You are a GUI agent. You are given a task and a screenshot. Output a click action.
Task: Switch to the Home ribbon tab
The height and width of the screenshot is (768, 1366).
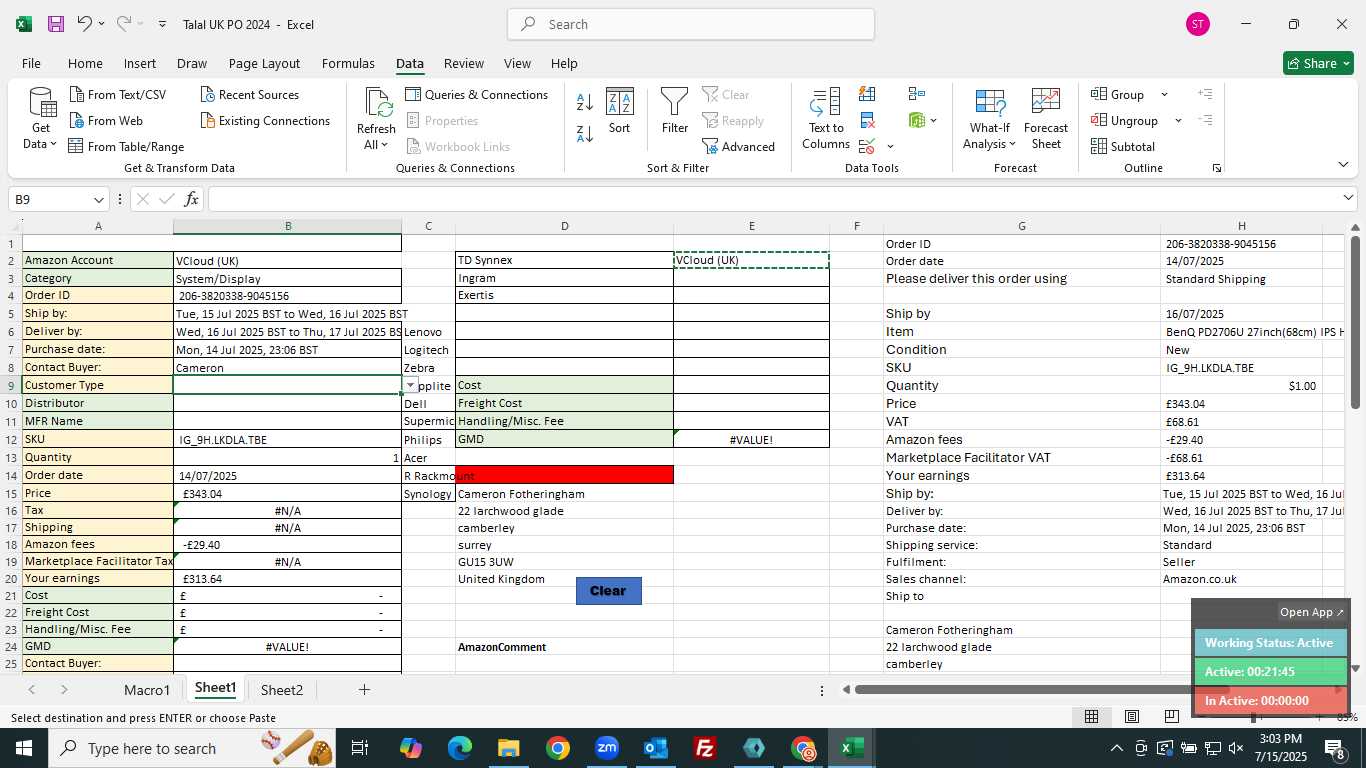click(x=85, y=63)
